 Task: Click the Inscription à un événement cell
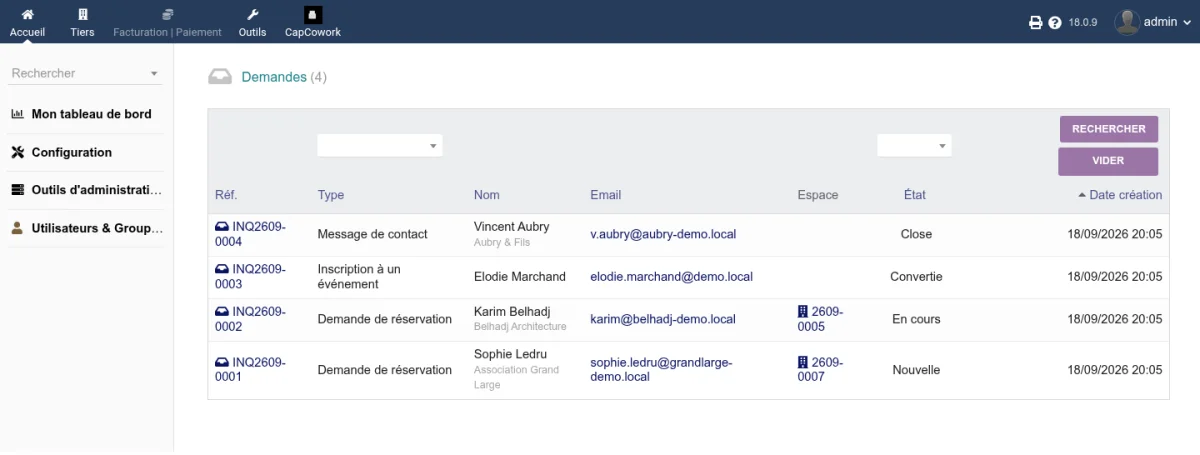click(359, 276)
